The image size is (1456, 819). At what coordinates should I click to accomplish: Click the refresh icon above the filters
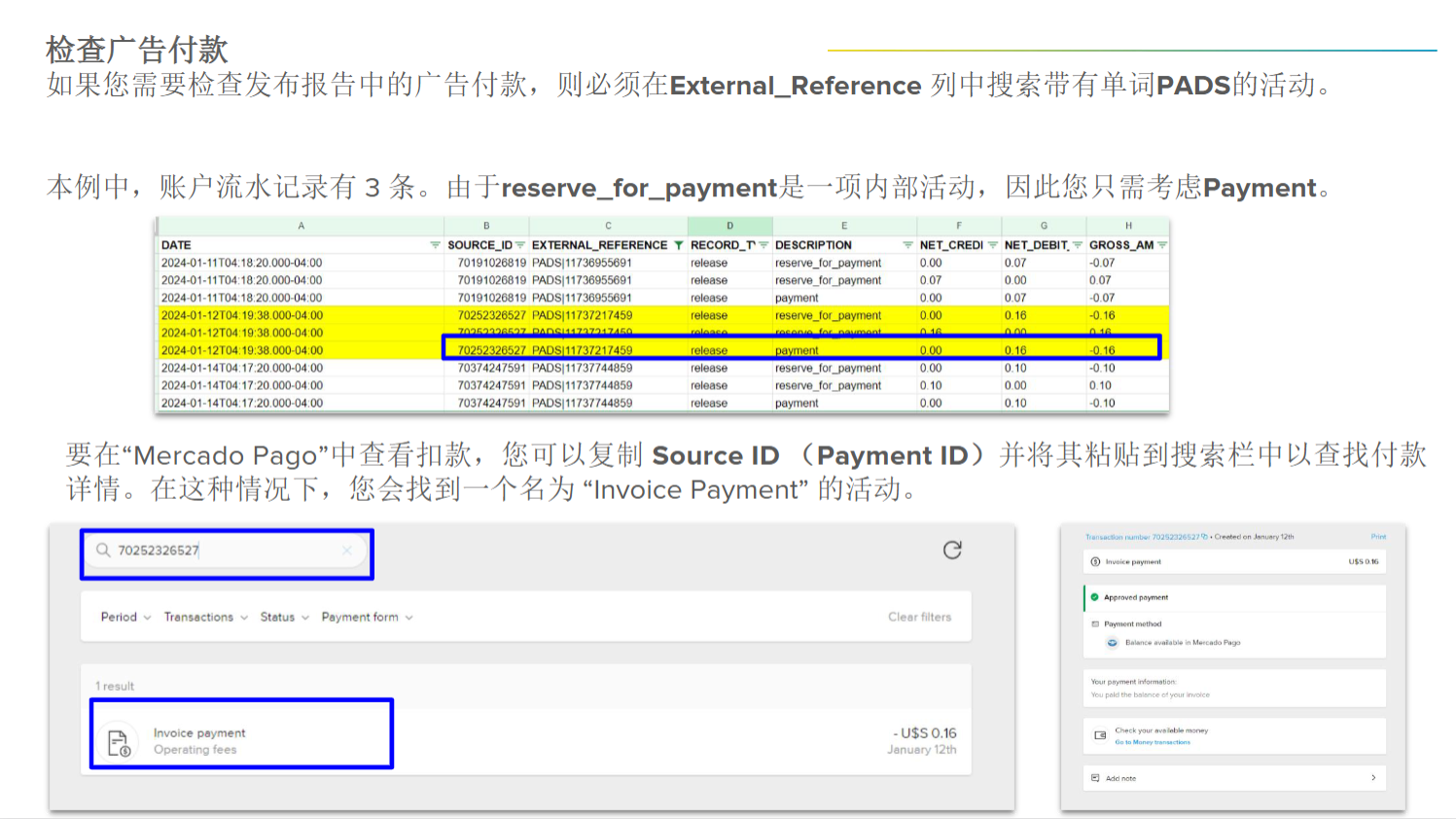click(952, 550)
